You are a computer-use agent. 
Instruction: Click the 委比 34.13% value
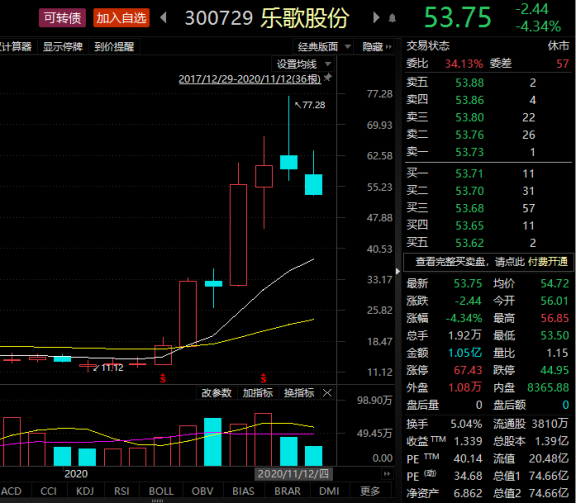click(464, 64)
